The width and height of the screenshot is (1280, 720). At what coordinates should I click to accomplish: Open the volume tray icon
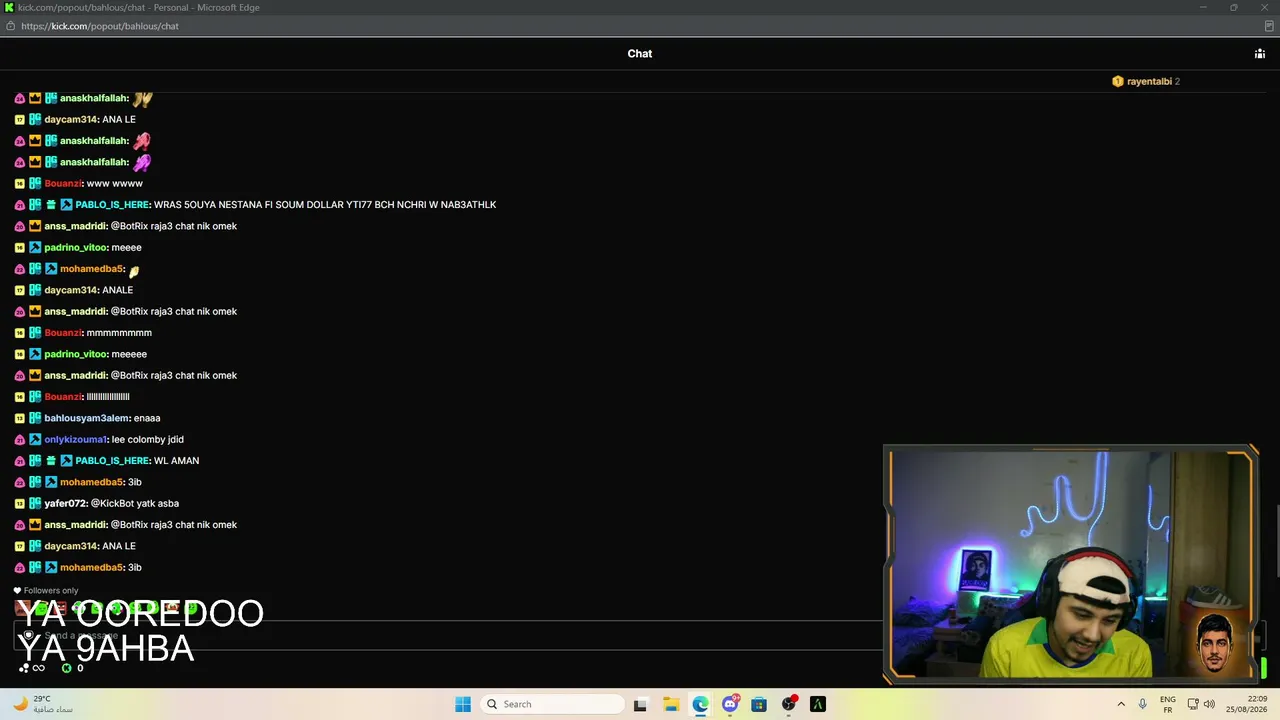pyautogui.click(x=1209, y=704)
